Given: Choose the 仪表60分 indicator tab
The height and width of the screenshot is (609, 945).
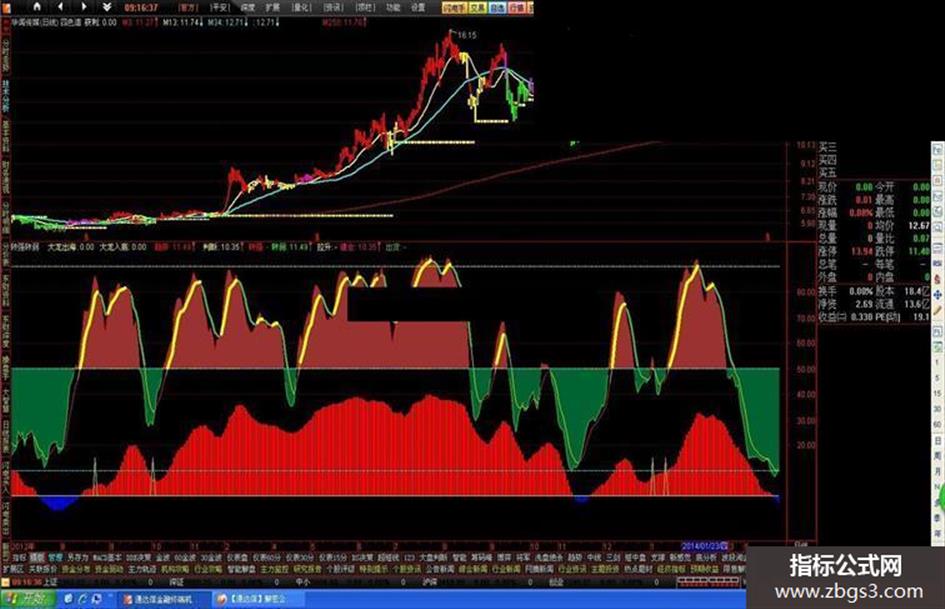Looking at the screenshot, I should coord(266,558).
